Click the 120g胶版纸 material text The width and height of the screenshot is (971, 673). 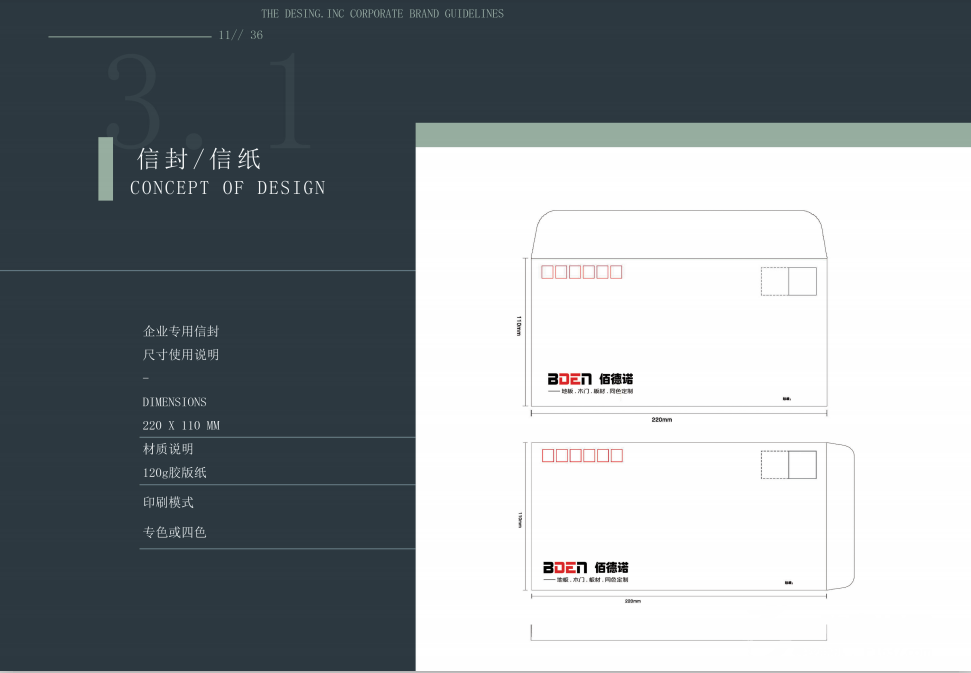[x=174, y=473]
